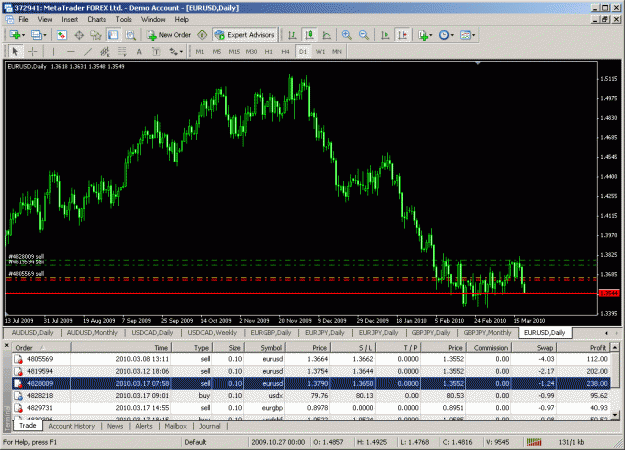
Task: Open the File menu
Action: click(23, 19)
